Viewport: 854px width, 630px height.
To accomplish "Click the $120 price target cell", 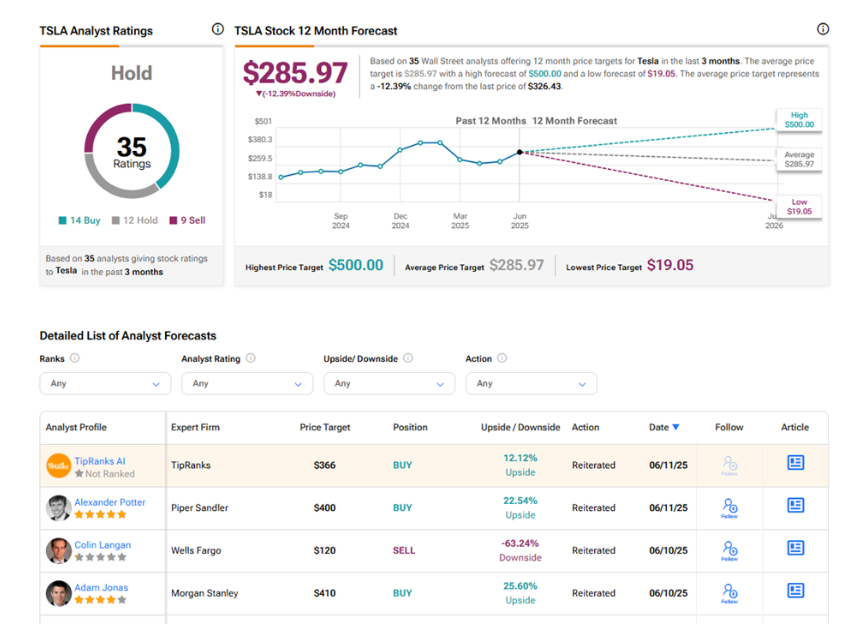I will pyautogui.click(x=325, y=551).
